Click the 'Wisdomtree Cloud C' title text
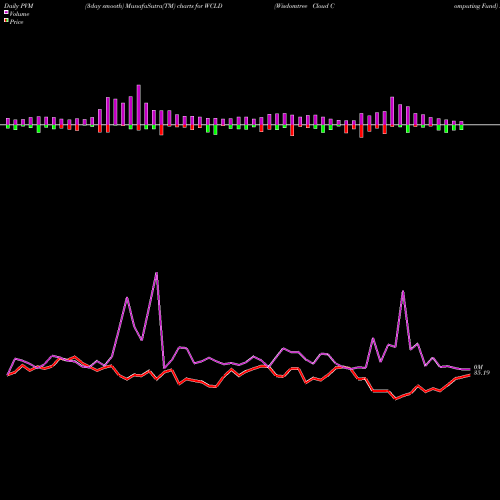 [x=304, y=6]
